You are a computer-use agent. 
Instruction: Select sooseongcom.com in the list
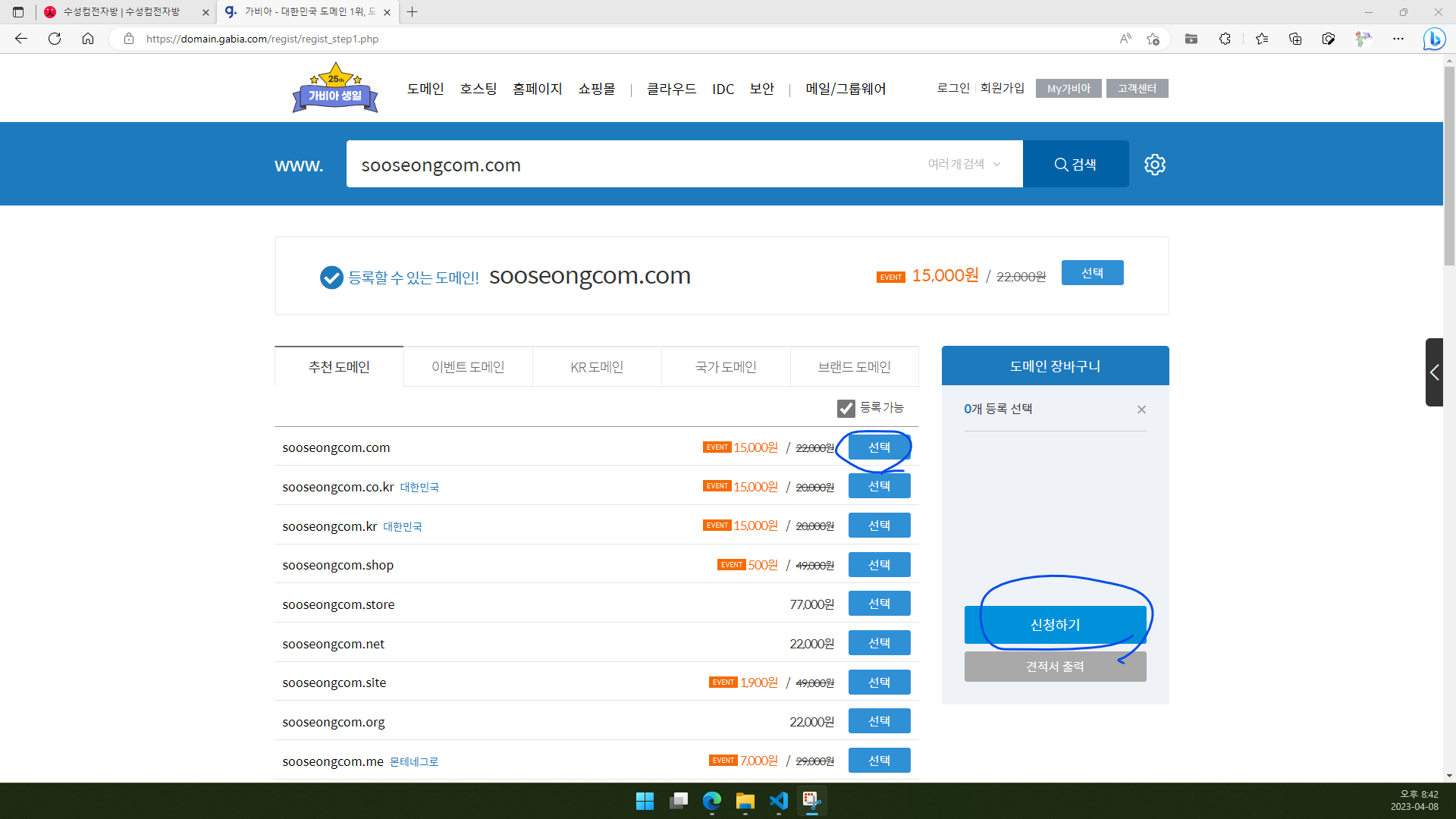coord(879,447)
